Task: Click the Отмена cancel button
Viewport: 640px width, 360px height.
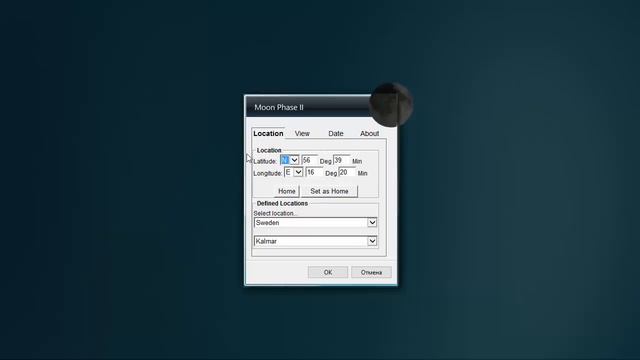Action: [371, 272]
